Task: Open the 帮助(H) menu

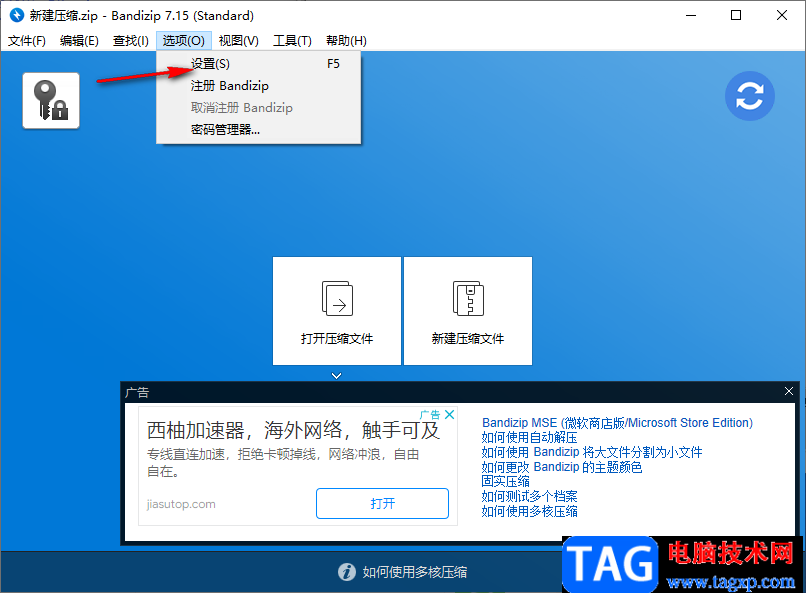Action: click(346, 41)
